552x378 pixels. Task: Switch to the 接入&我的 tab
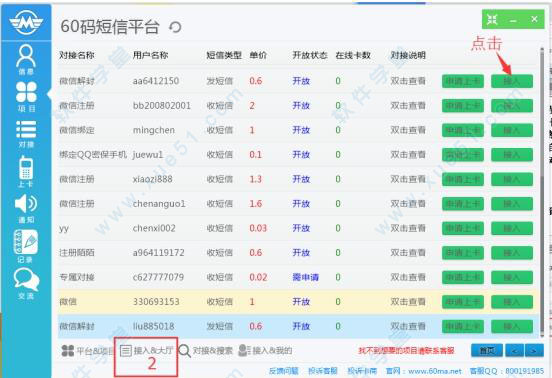click(265, 351)
